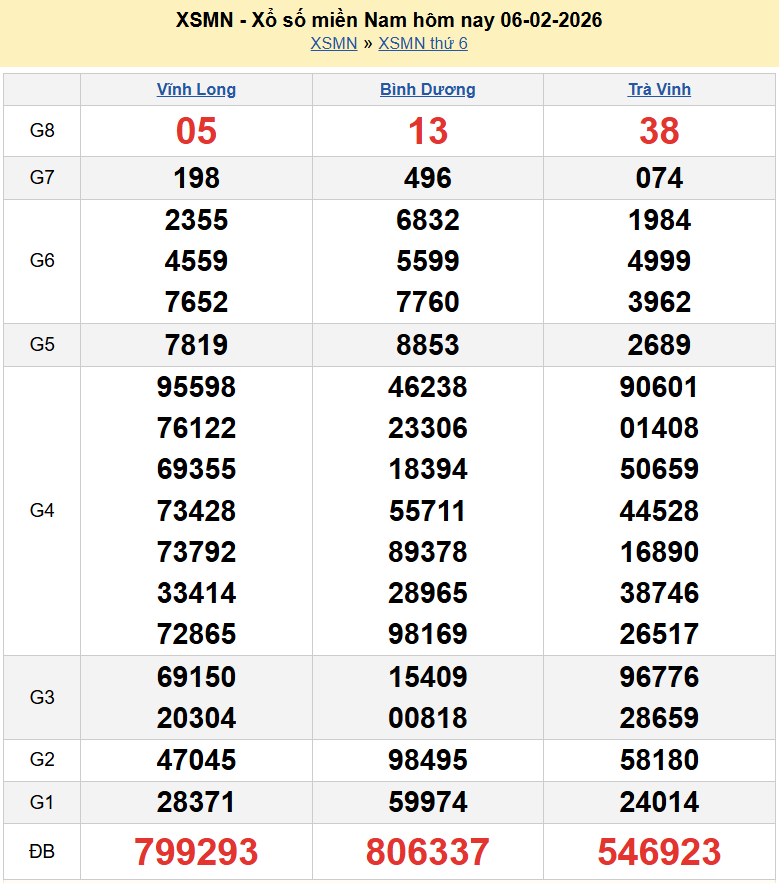
Task: Click the G8 row label
Action: point(42,131)
